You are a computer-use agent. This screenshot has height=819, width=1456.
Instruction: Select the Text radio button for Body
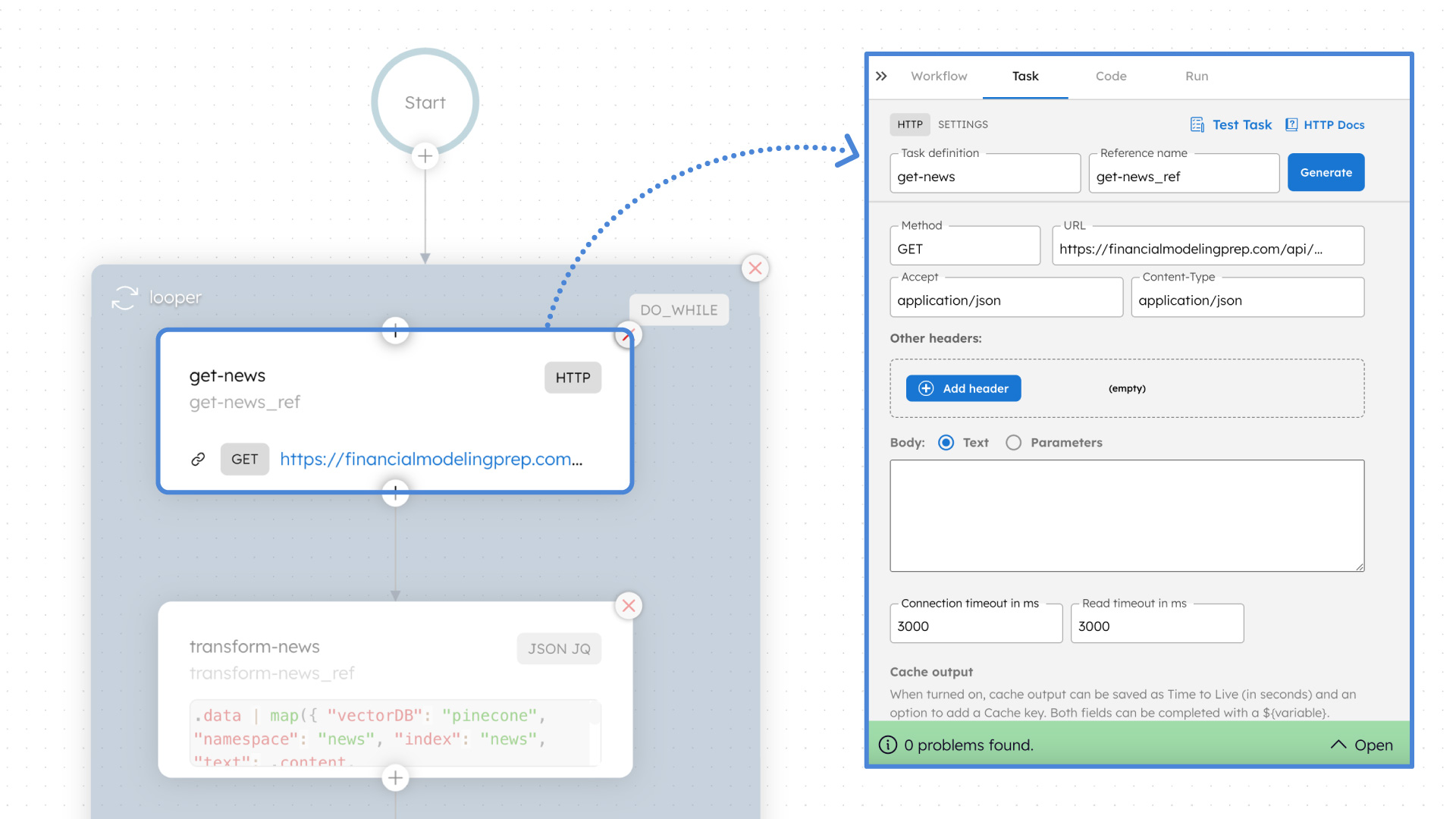click(945, 442)
